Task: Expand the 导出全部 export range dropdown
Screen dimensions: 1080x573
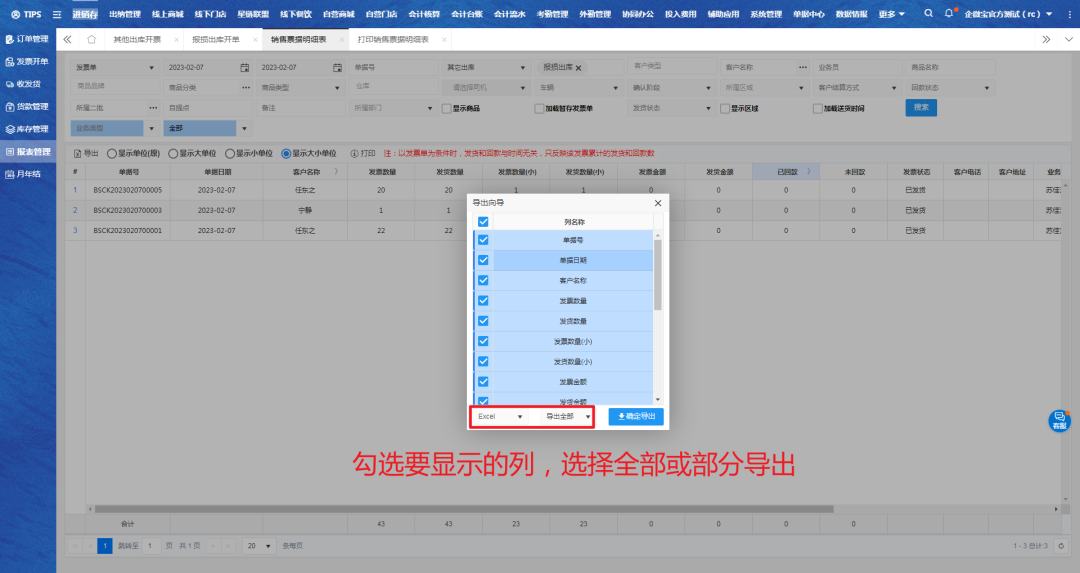Action: [567, 416]
